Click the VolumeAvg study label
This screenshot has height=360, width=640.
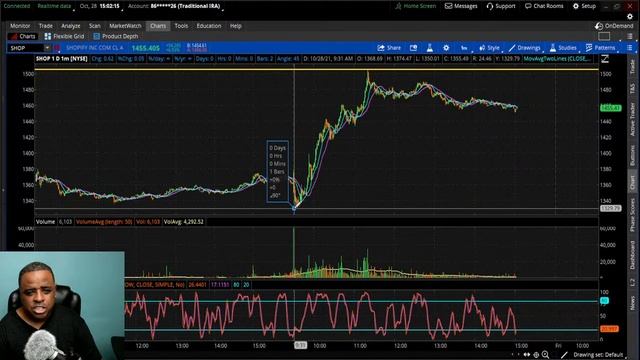pos(104,222)
